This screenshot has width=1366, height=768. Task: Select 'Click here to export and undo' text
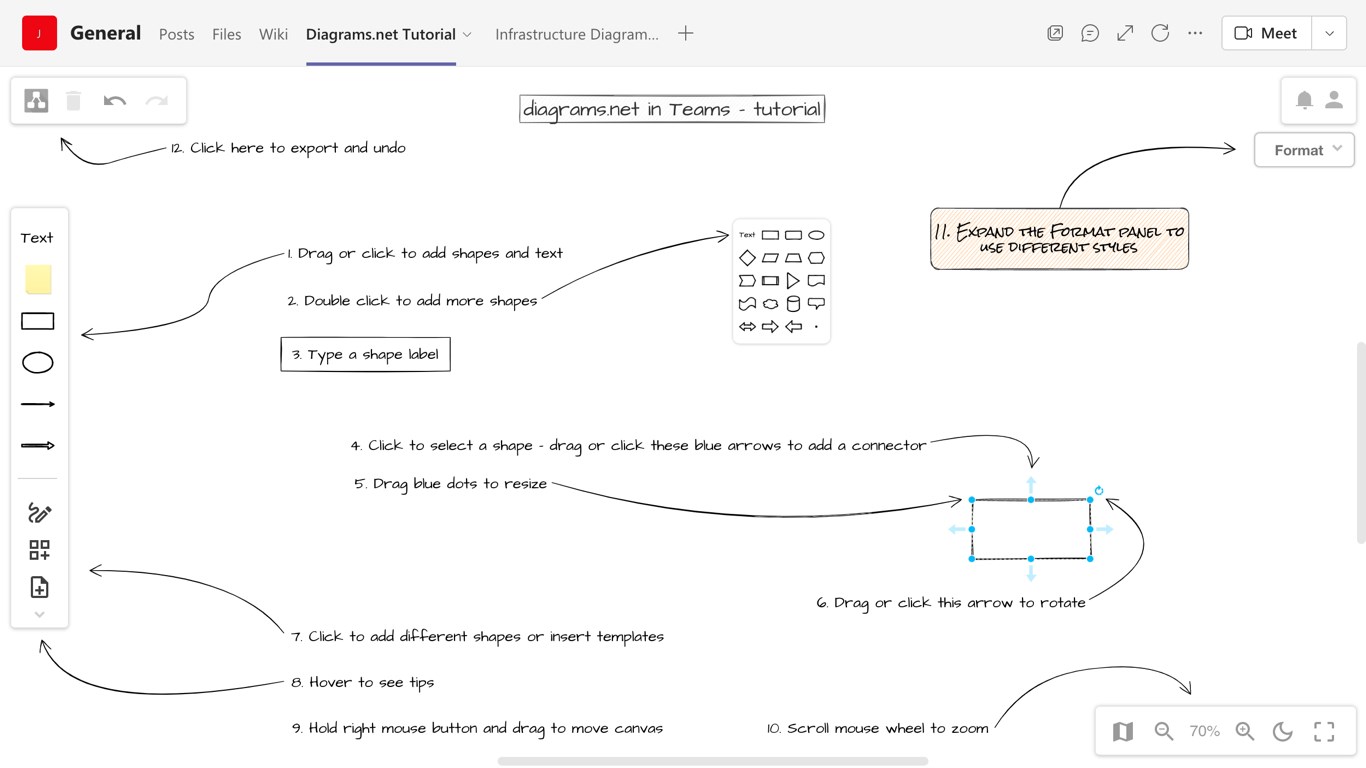(288, 148)
